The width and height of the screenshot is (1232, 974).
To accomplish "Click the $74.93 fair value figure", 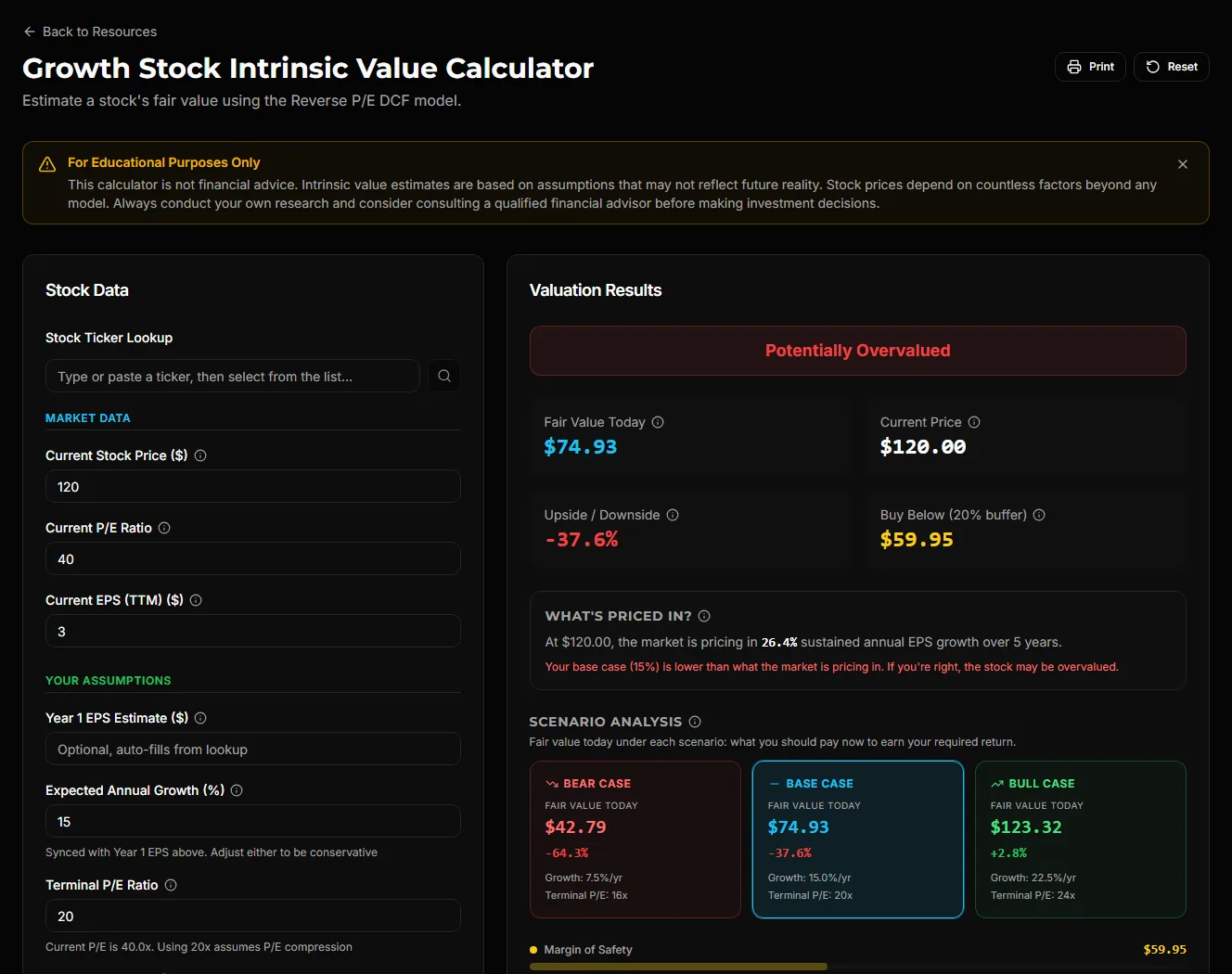I will point(581,447).
